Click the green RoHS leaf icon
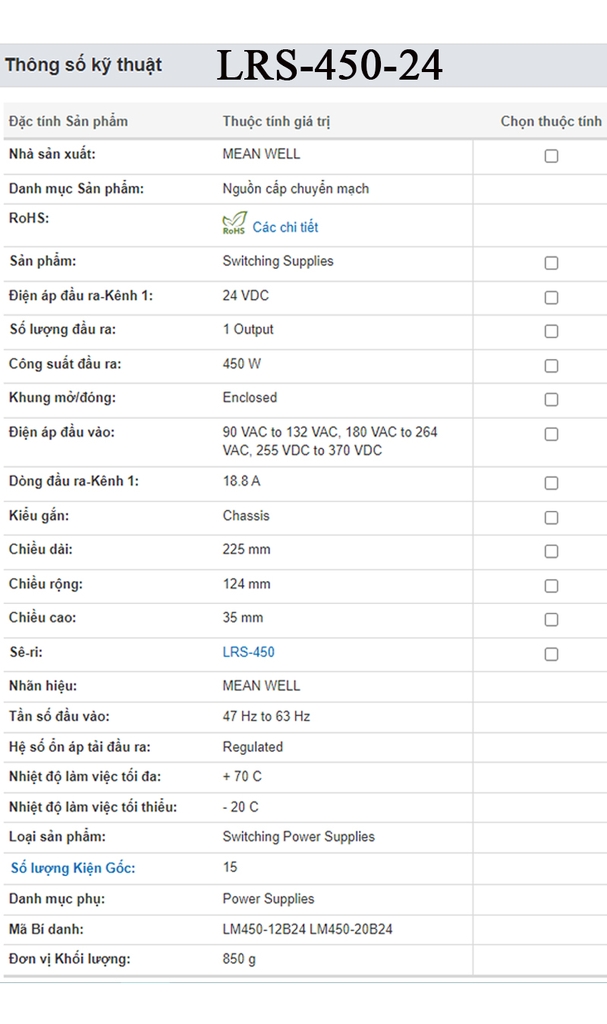The width and height of the screenshot is (607, 1024). click(233, 225)
